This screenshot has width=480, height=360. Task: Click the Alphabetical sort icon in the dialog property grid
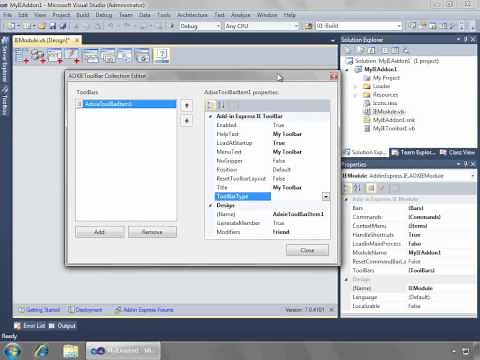pyautogui.click(x=221, y=106)
